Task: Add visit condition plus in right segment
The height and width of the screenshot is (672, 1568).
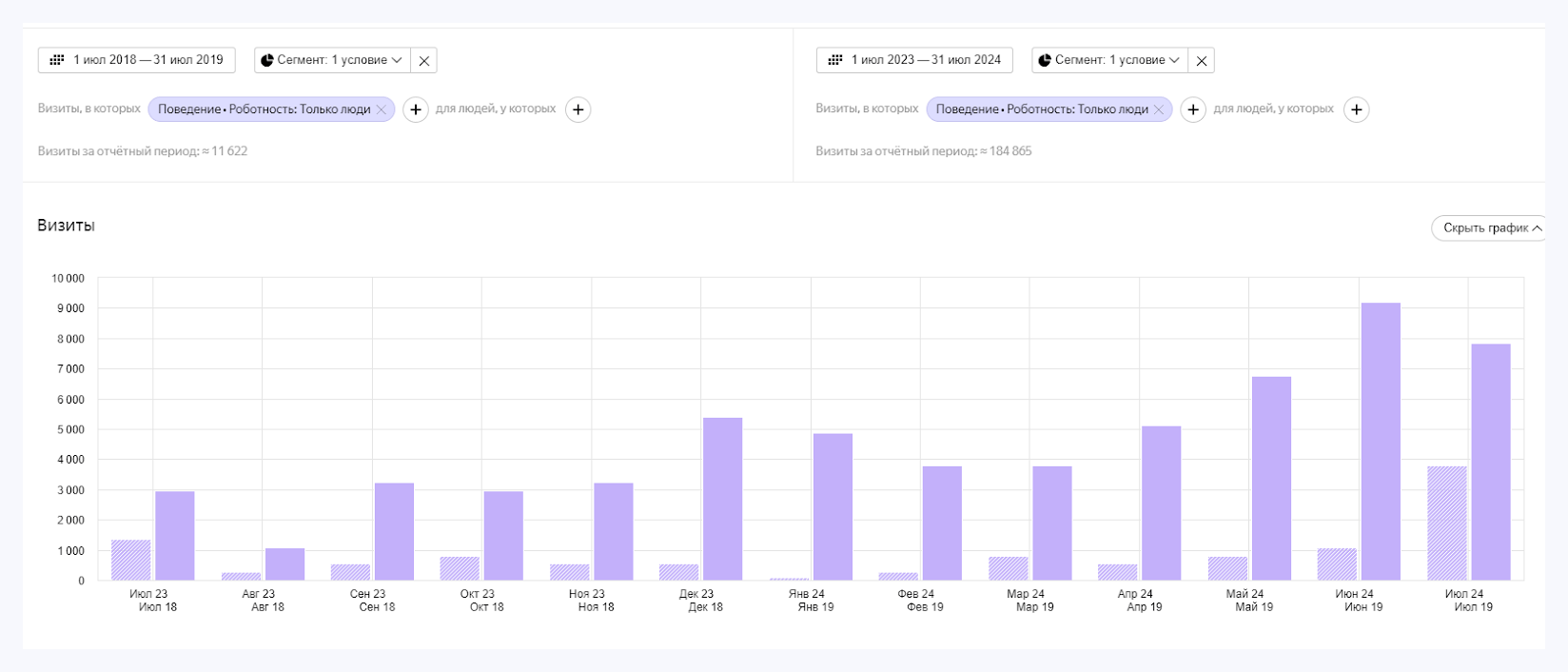Action: click(x=1193, y=109)
